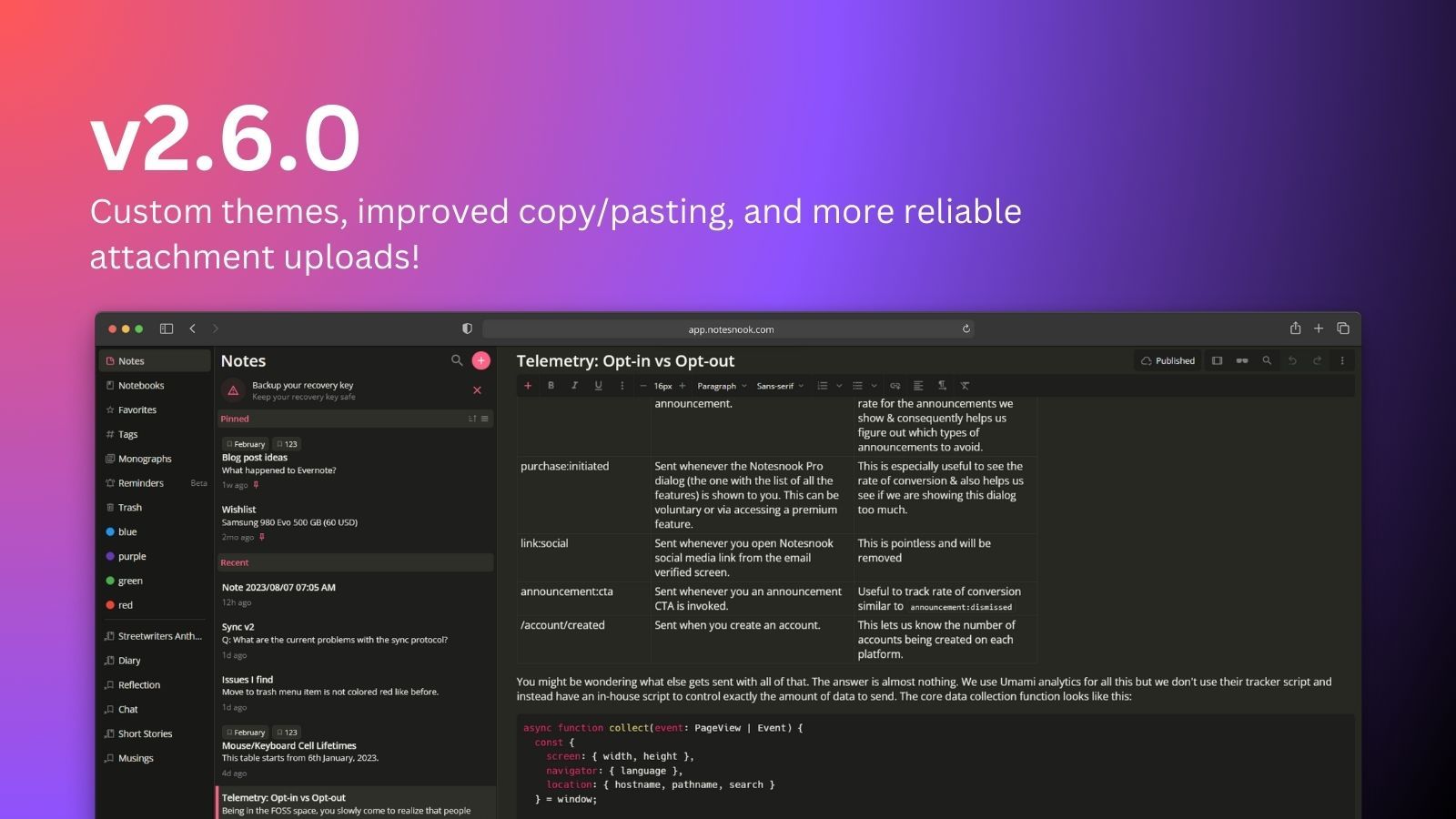Open the three-dot note properties menu

pos(1341,361)
